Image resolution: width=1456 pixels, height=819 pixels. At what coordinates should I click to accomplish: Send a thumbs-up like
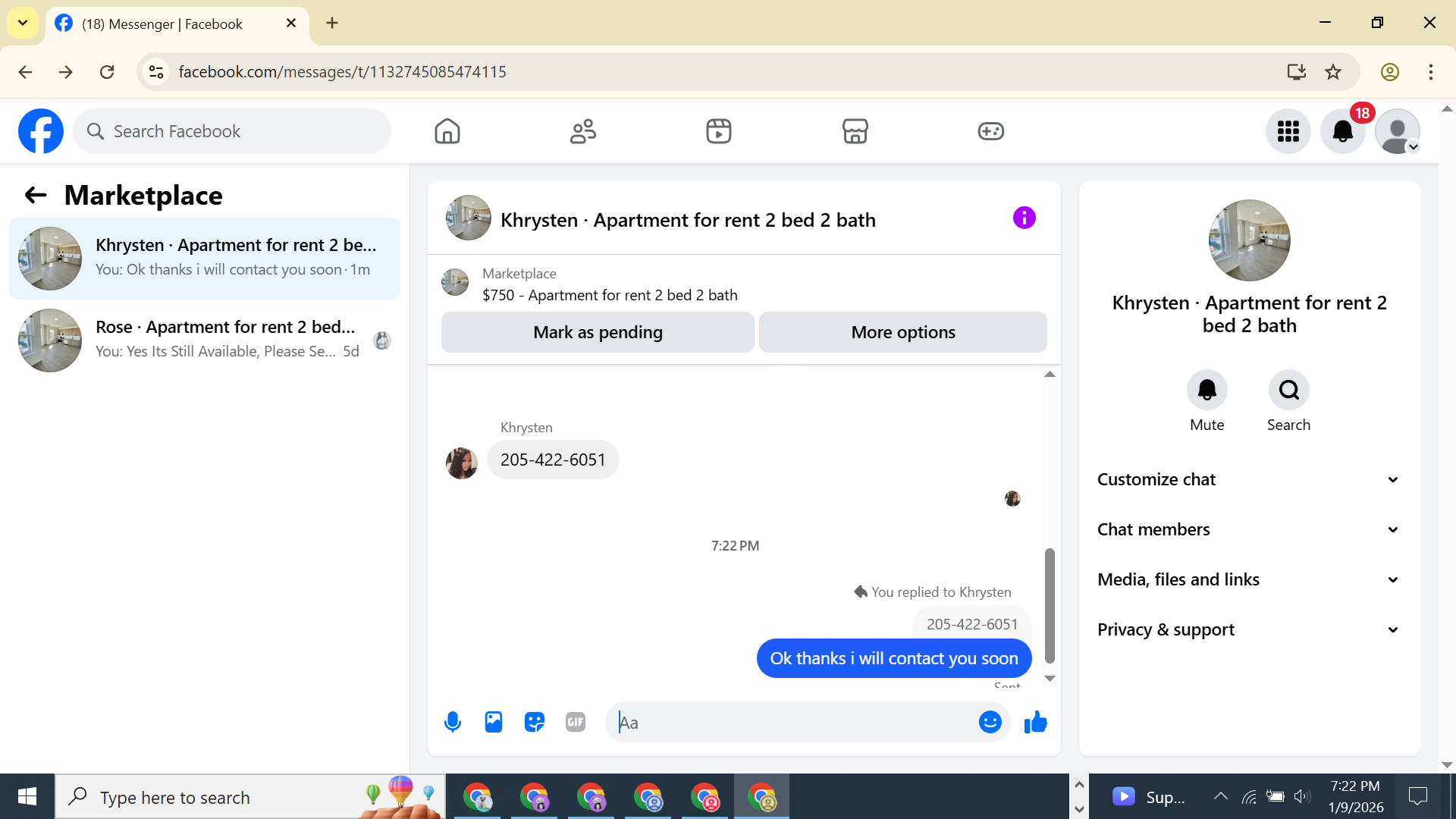click(1035, 722)
